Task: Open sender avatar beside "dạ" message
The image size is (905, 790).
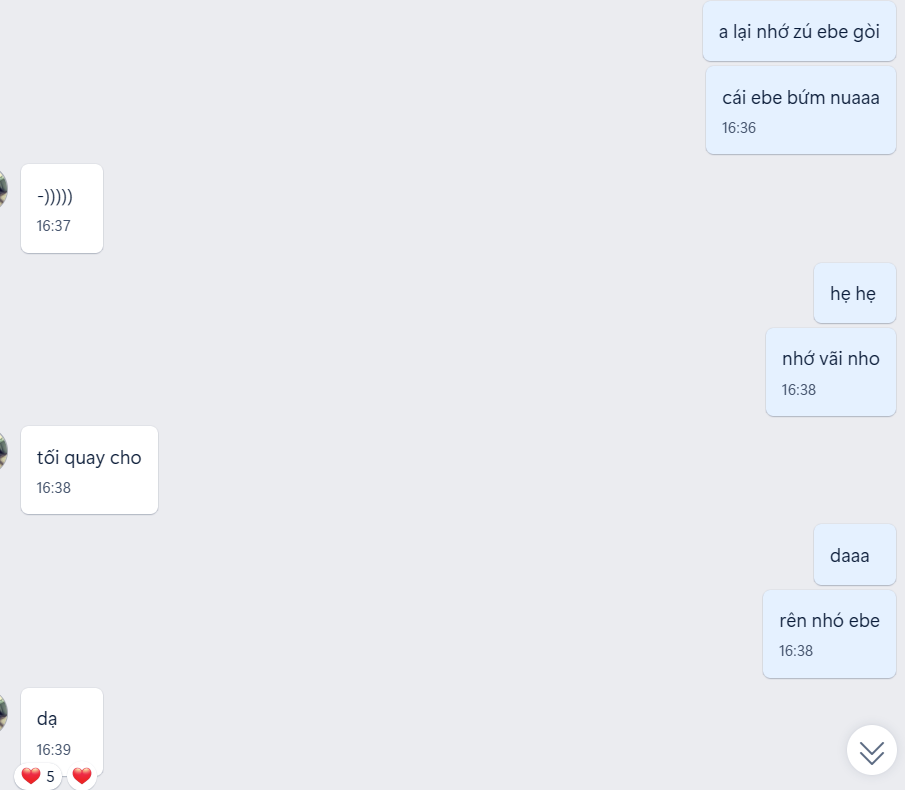Action: [x=3, y=713]
